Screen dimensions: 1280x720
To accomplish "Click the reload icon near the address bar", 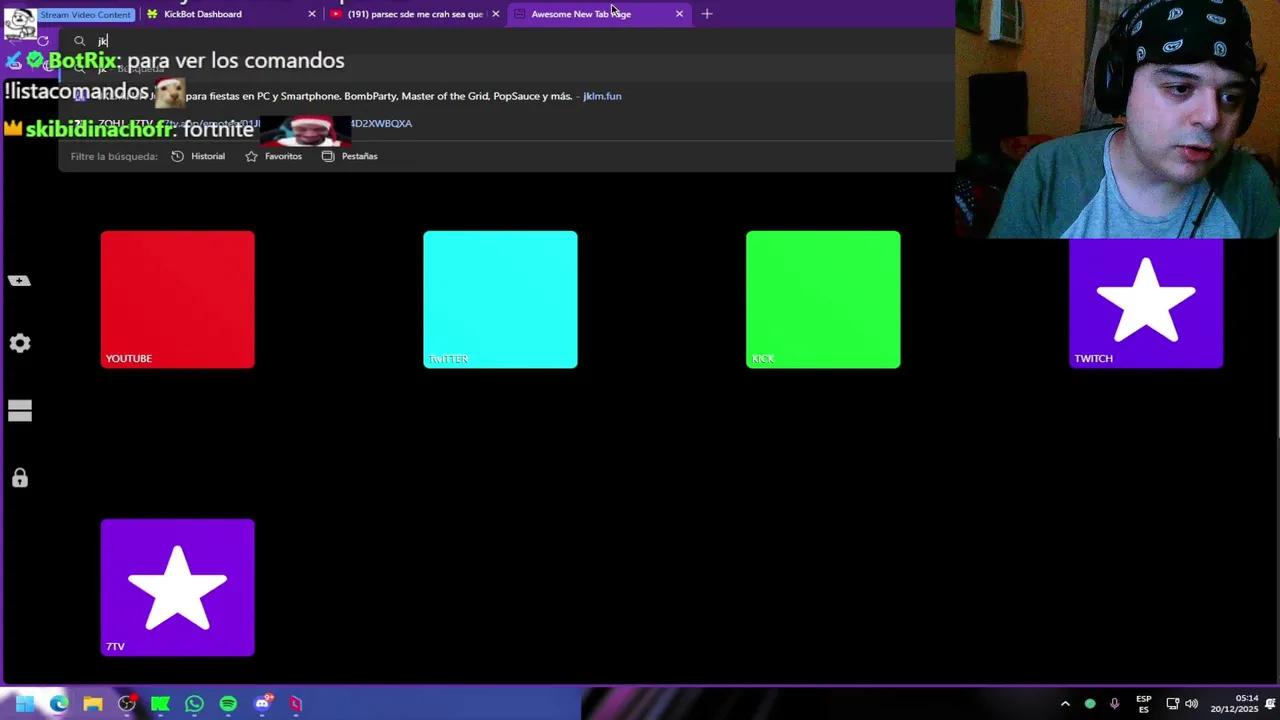I will pyautogui.click(x=43, y=40).
